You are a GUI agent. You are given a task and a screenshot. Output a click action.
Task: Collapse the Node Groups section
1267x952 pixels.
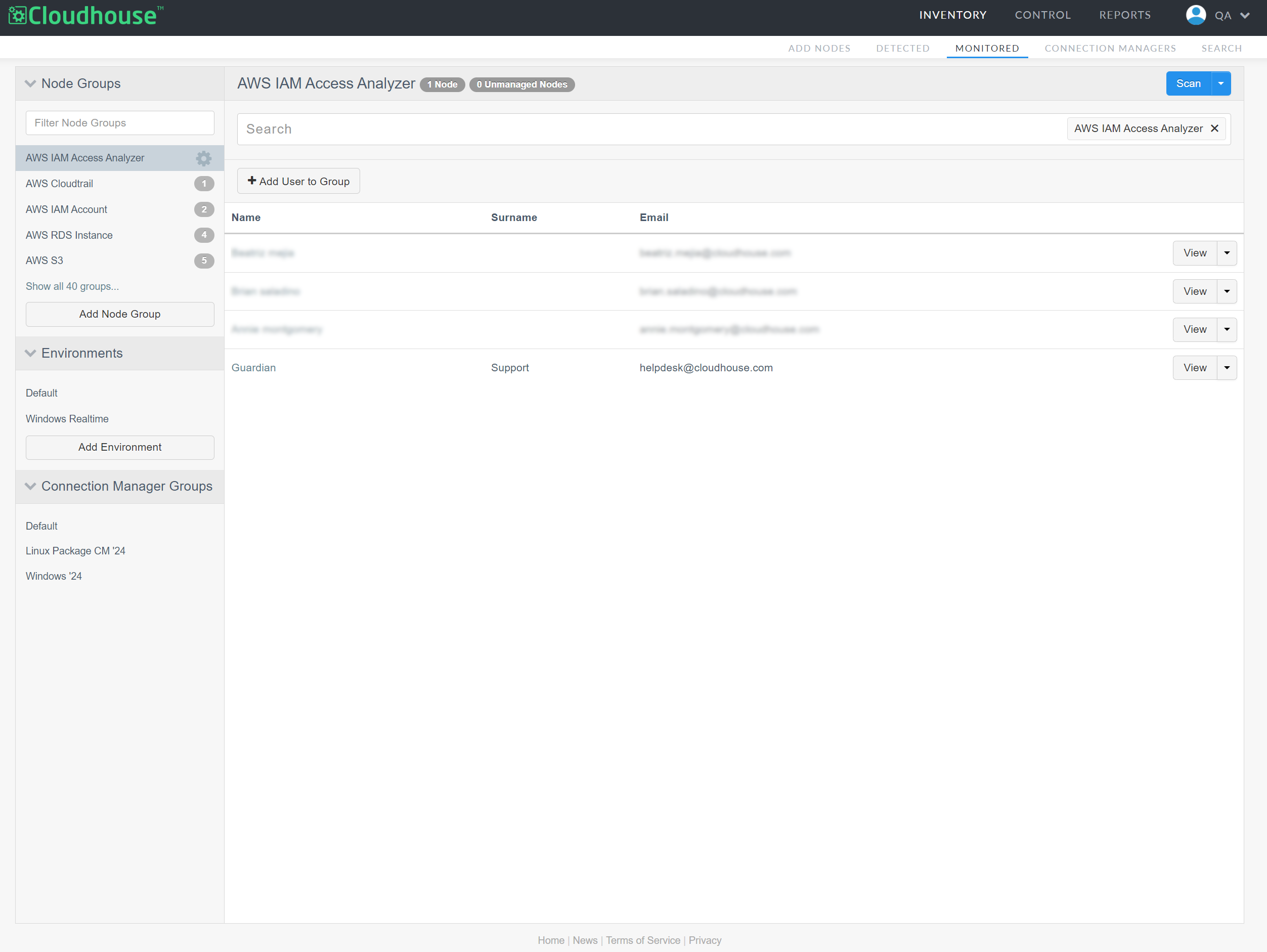coord(30,83)
